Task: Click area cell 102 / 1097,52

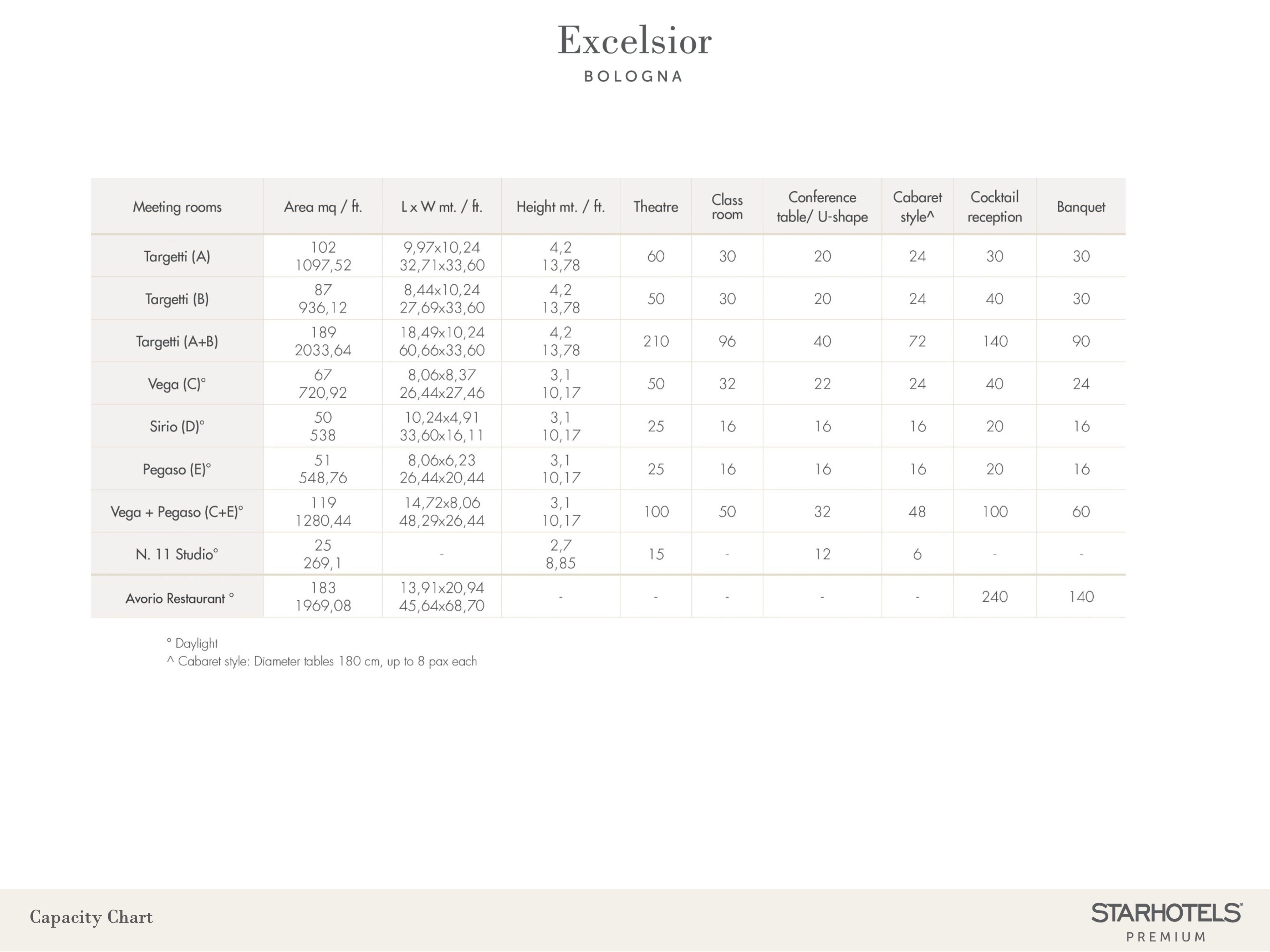Action: [323, 256]
